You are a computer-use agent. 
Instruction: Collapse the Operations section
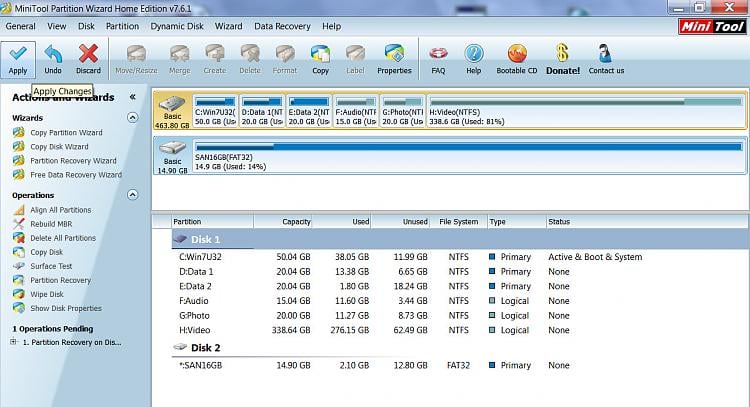[x=133, y=195]
